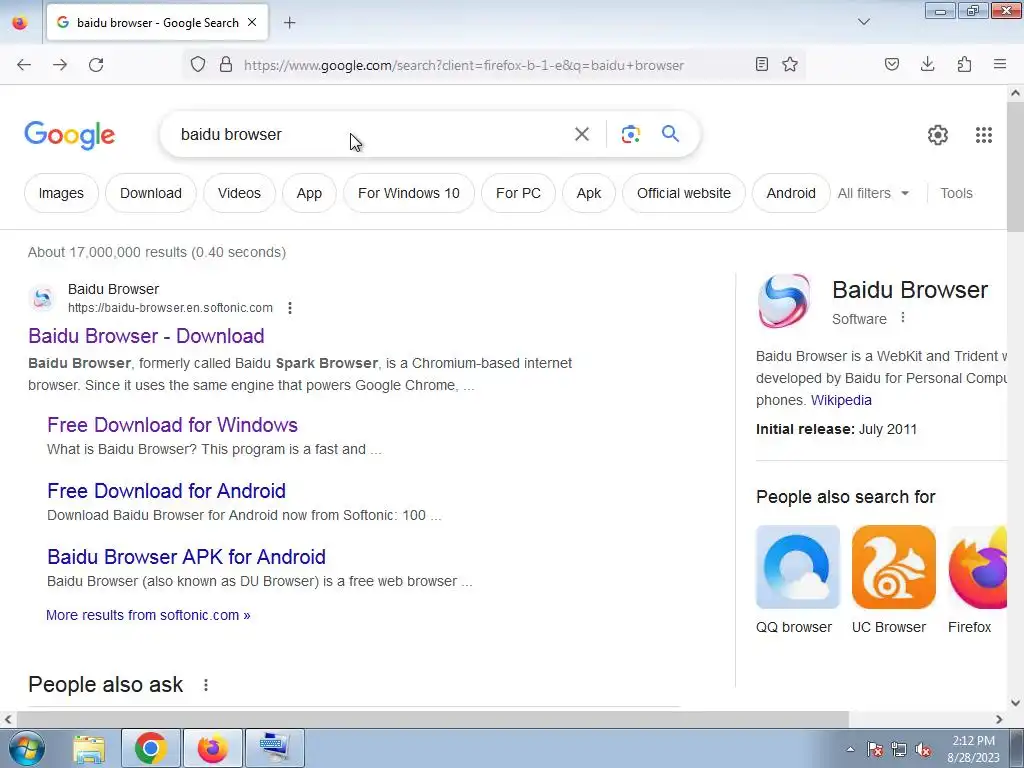Select the Videos filter chip
Viewport: 1024px width, 768px height.
(239, 193)
